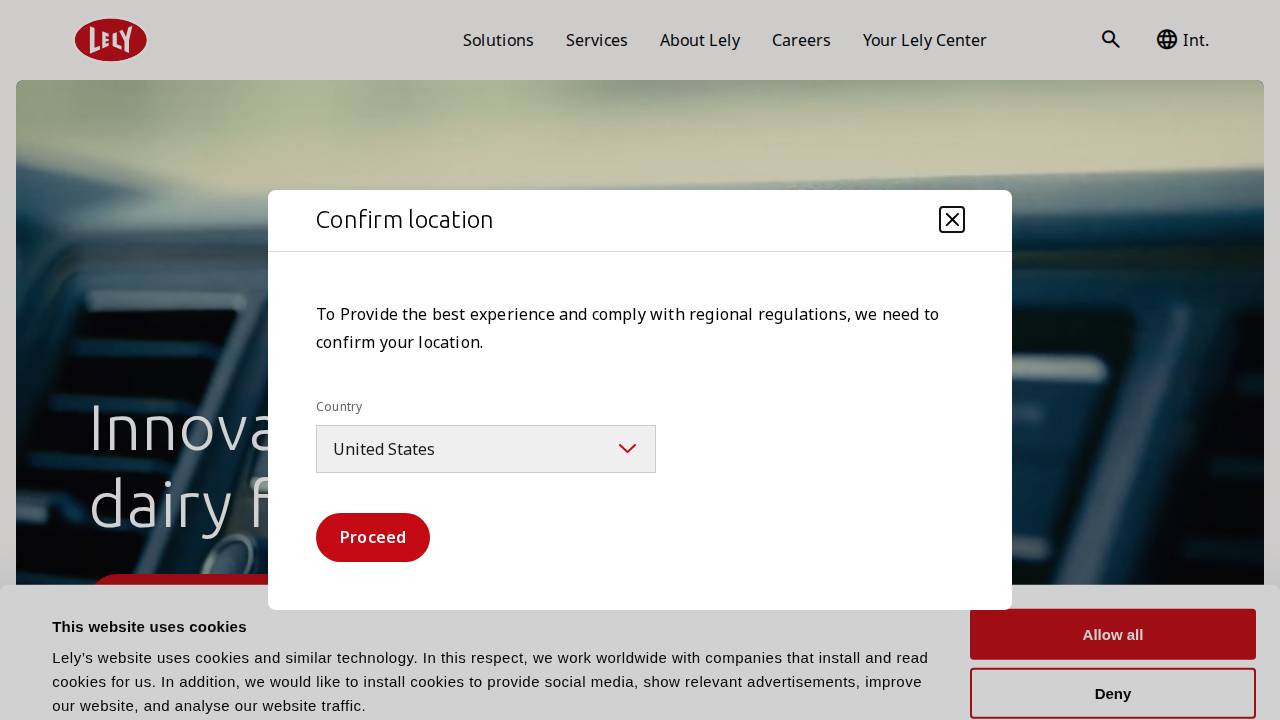Viewport: 1280px width, 720px height.
Task: Click the Lely logo
Action: [110, 40]
